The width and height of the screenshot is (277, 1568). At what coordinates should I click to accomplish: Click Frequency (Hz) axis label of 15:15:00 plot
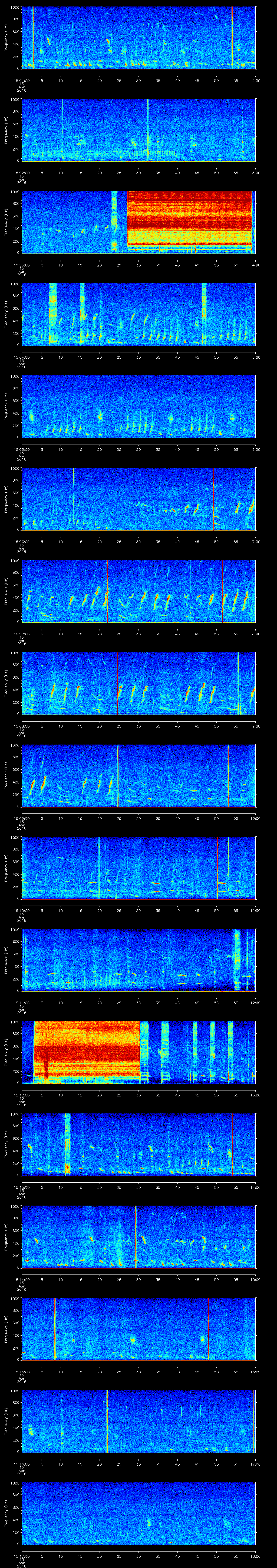[x=6, y=1329]
